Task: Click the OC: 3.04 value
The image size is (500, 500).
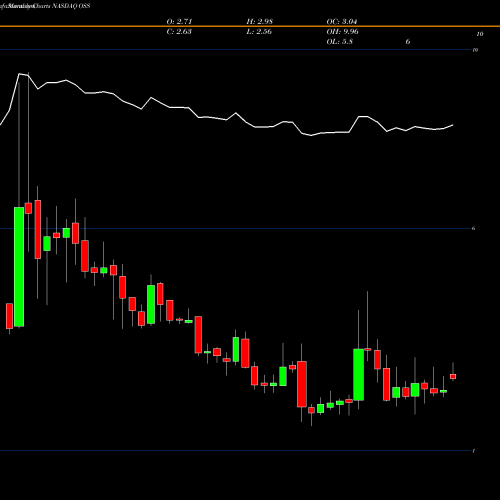Action: tap(342, 22)
